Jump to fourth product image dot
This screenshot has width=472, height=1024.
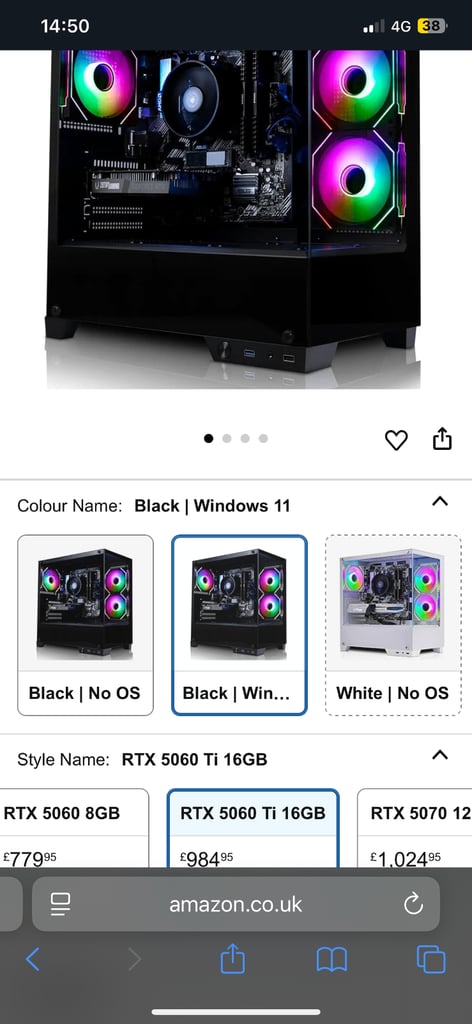click(263, 438)
